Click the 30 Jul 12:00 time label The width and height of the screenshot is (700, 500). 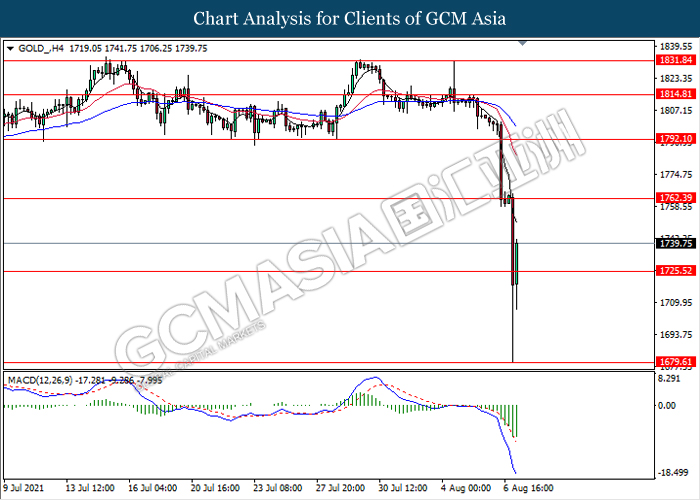click(403, 488)
